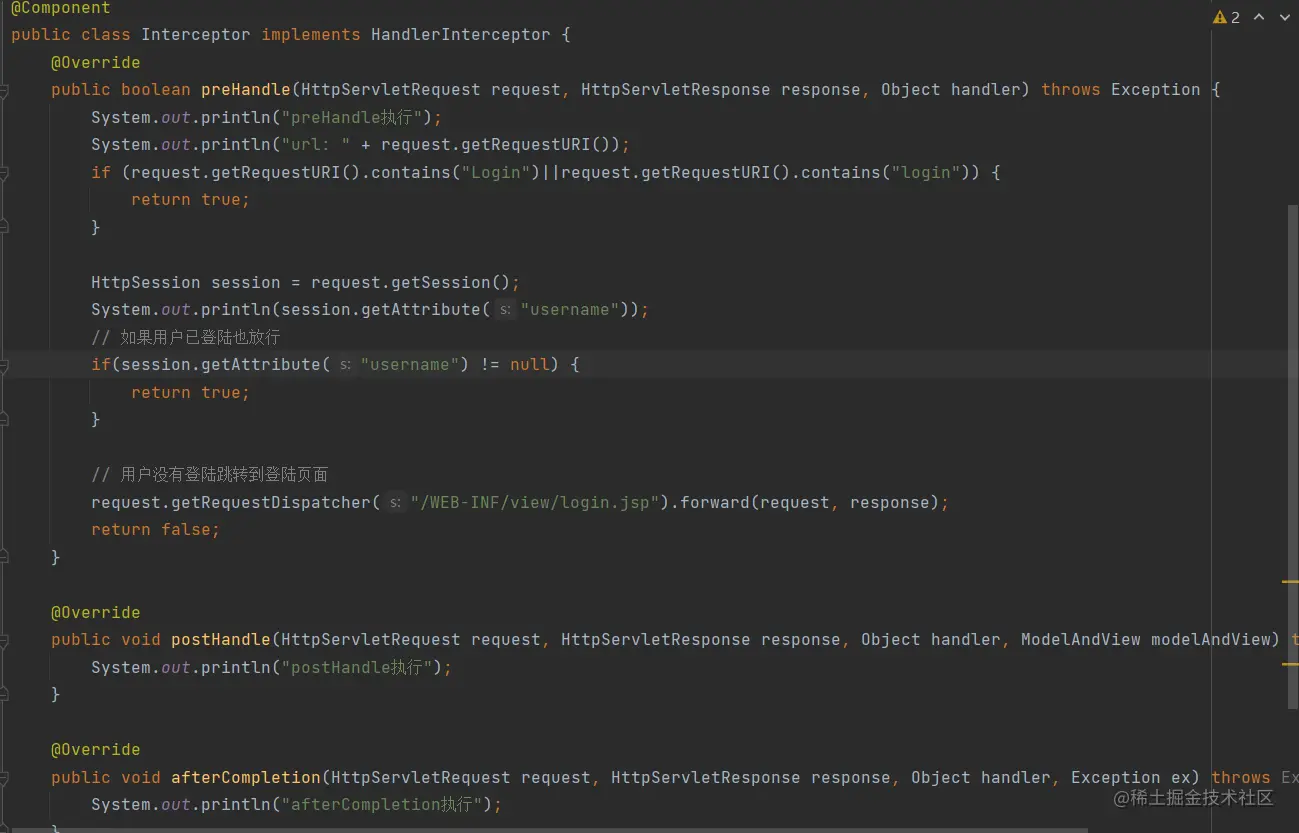The width and height of the screenshot is (1299, 833).
Task: Collapse the postHandle method fold marker
Action: click(x=4, y=640)
